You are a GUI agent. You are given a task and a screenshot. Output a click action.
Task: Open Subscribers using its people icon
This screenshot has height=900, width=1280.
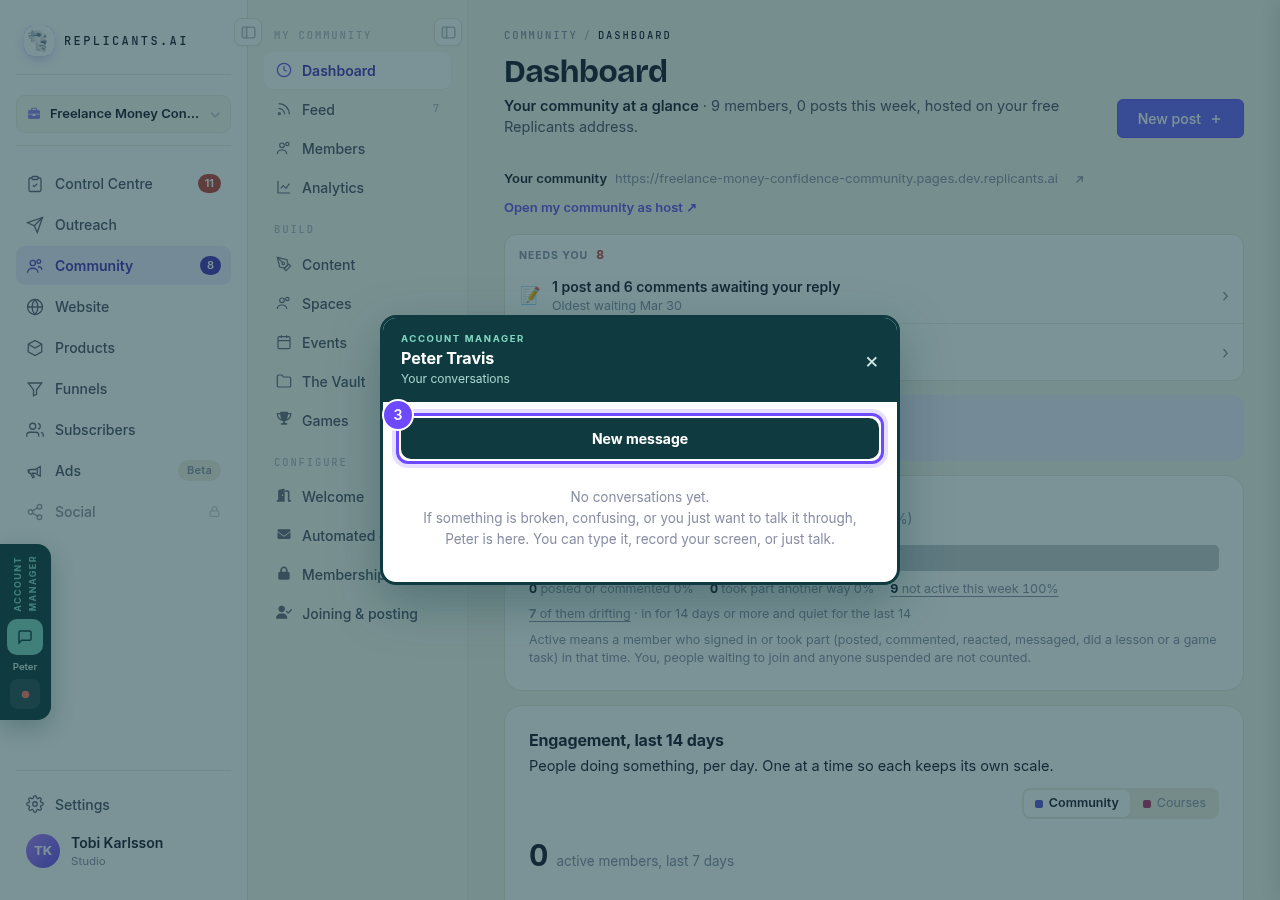[35, 430]
